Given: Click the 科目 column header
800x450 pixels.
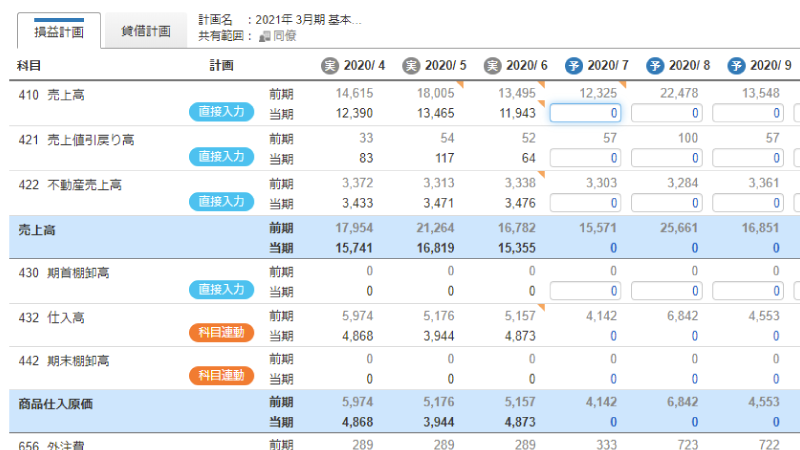Looking at the screenshot, I should click(x=29, y=66).
